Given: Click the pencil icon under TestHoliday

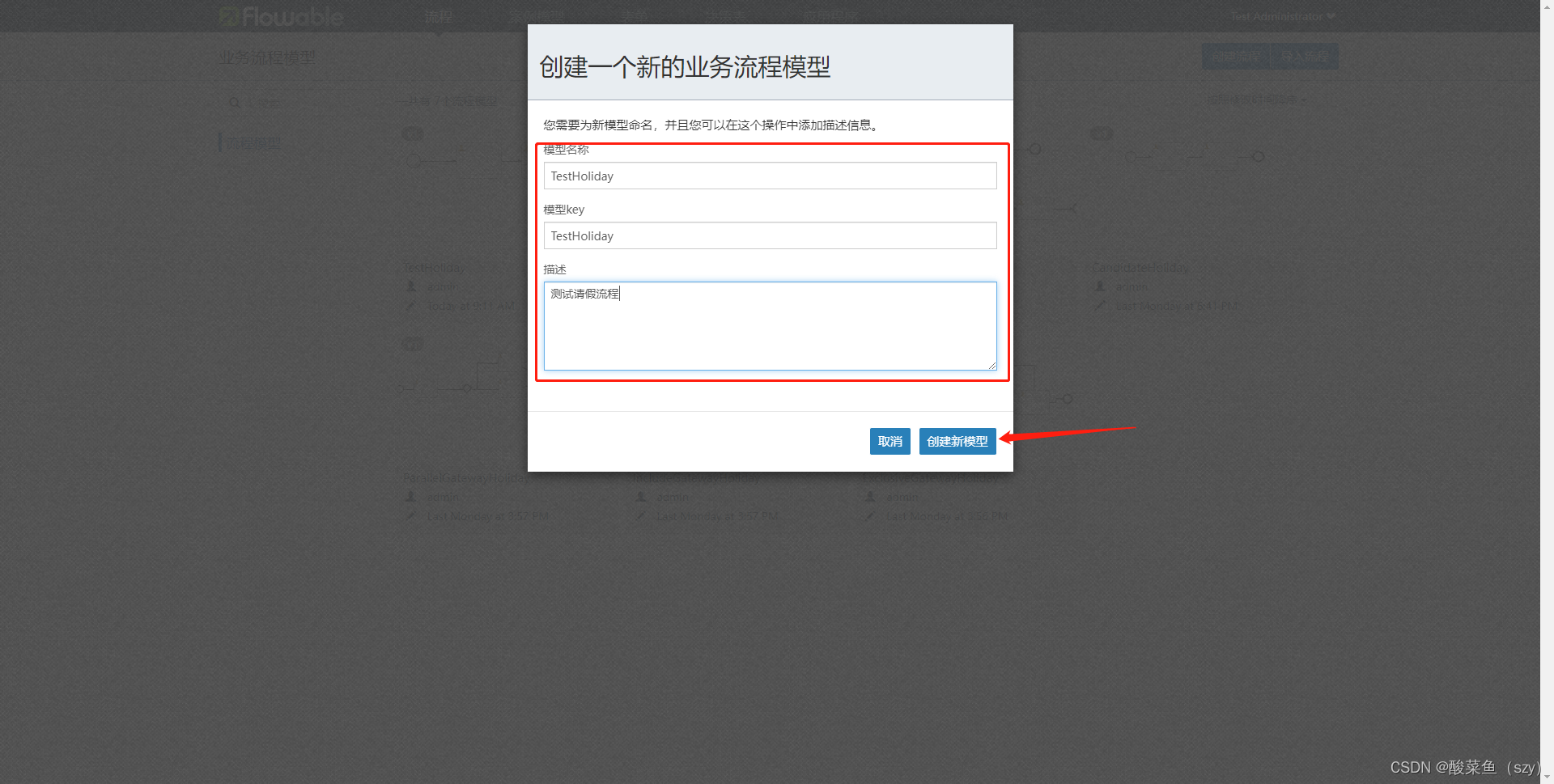Looking at the screenshot, I should 410,306.
